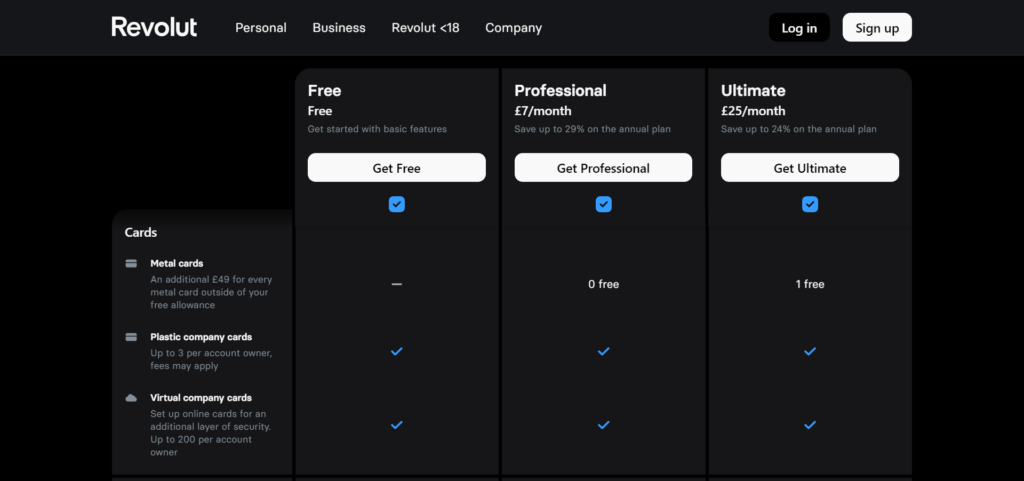Screen dimensions: 1024x481
Task: Expand the Company menu
Action: point(513,28)
